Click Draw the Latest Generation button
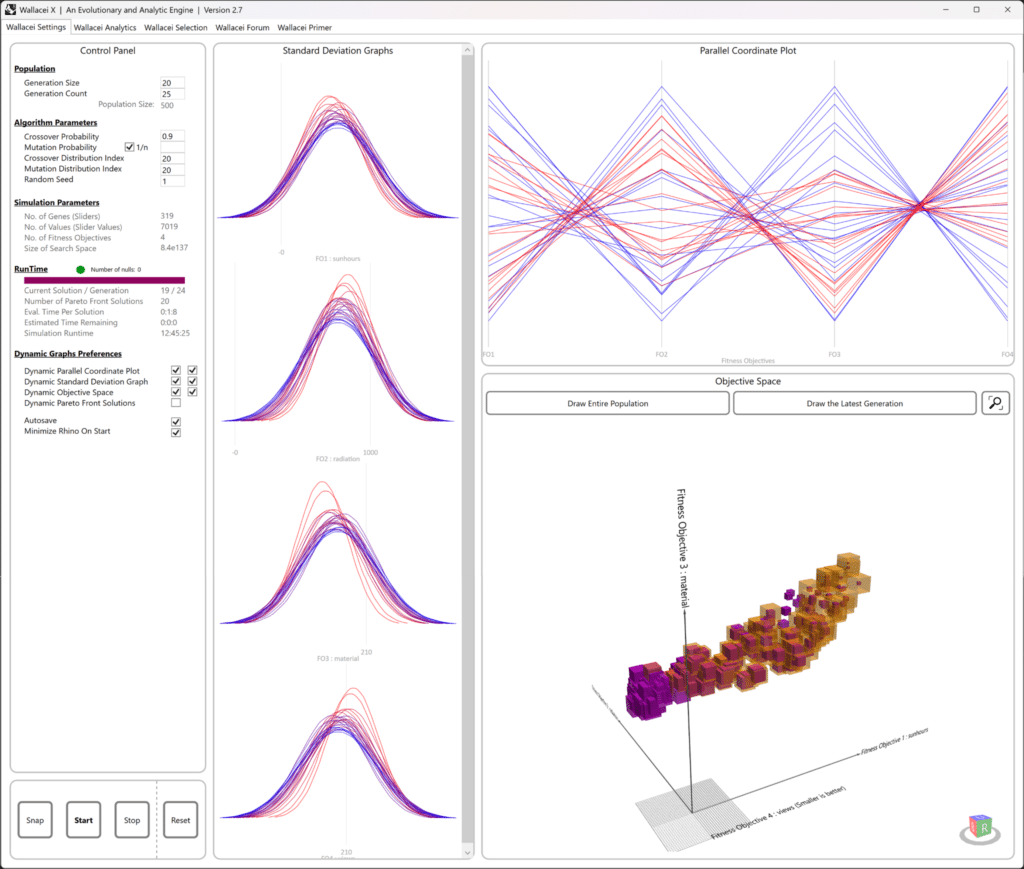The image size is (1024, 869). pos(854,403)
